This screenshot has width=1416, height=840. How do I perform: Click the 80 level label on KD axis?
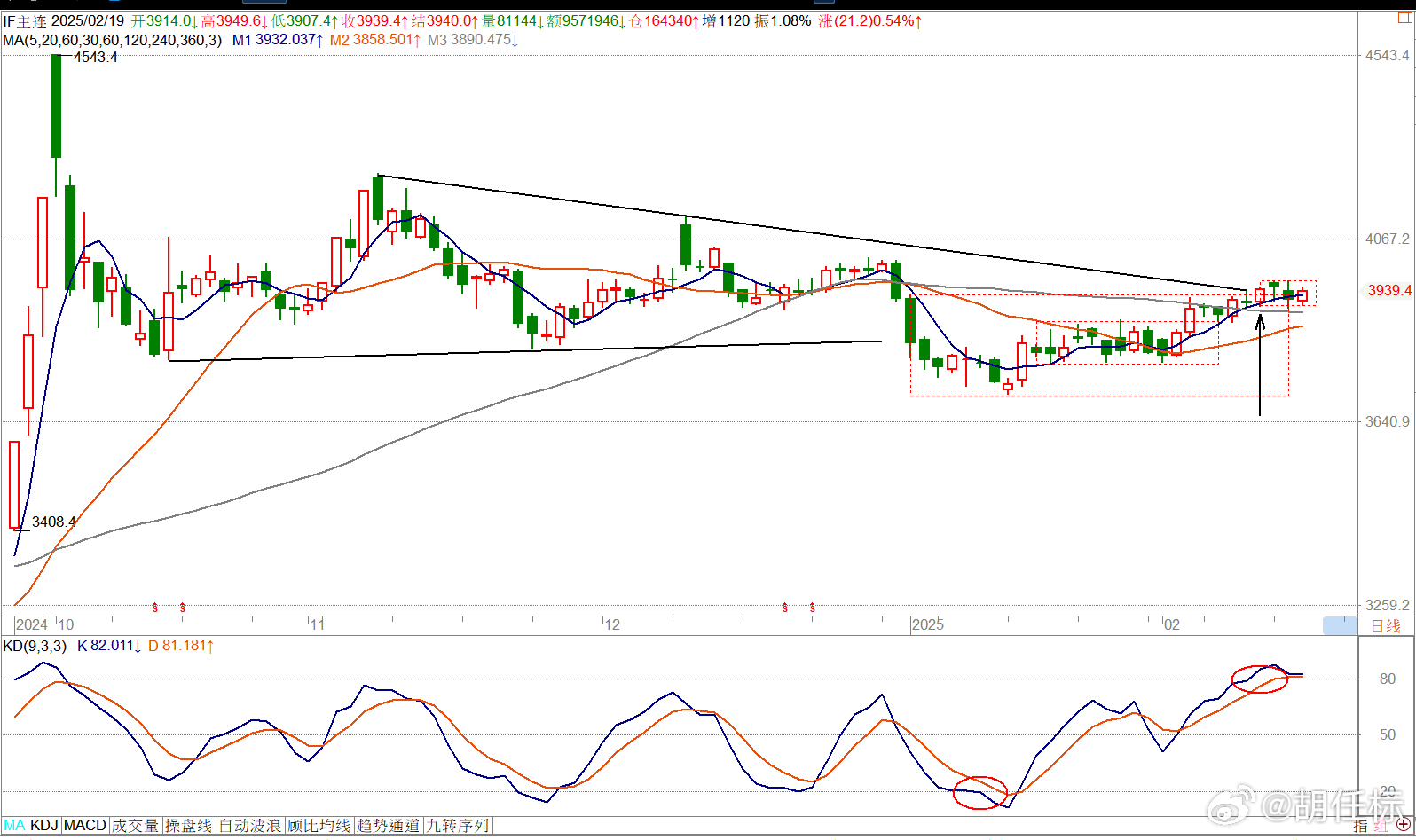tap(1388, 679)
